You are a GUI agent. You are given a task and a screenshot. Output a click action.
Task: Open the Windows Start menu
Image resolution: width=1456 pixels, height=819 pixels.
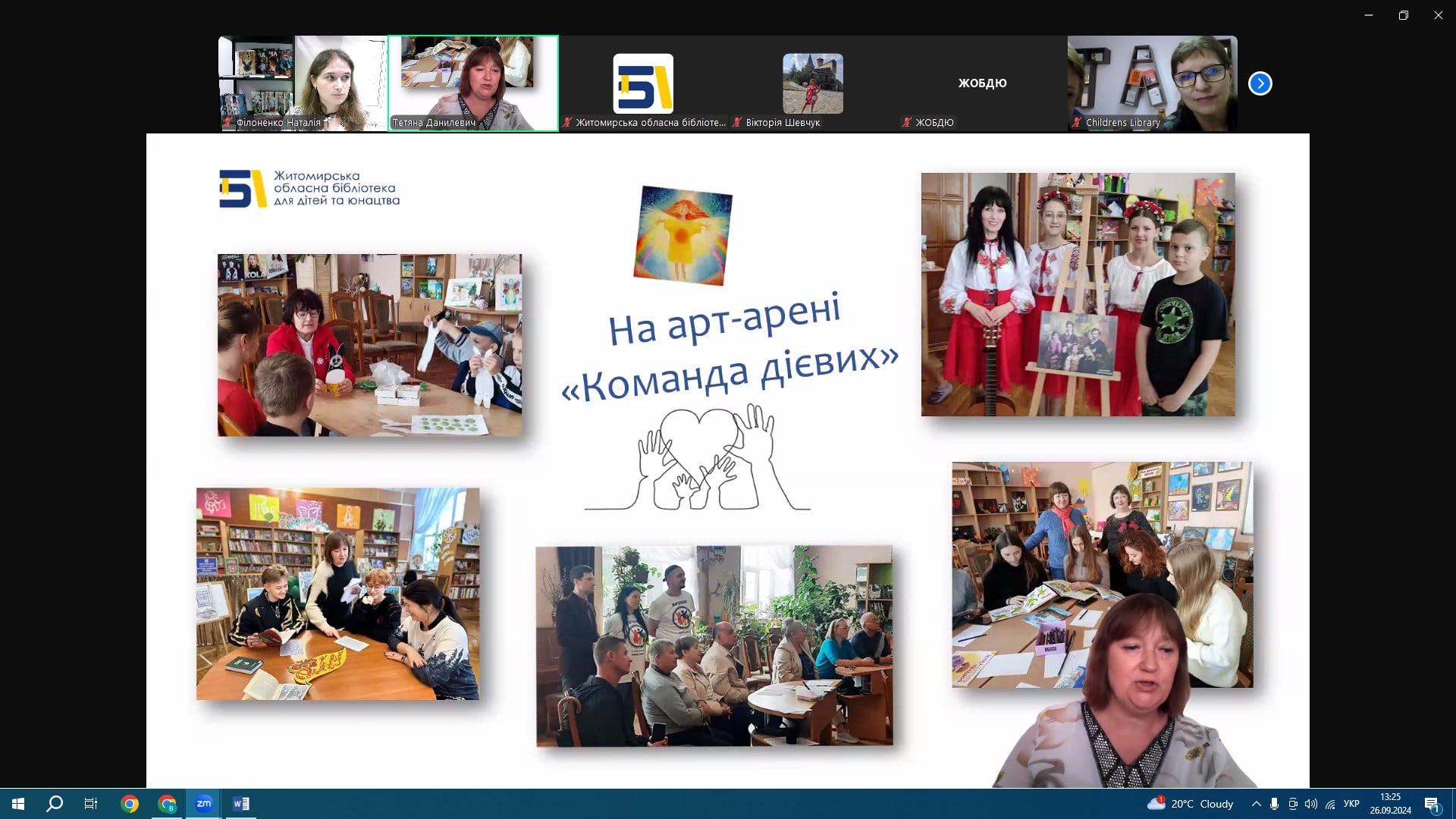coord(18,804)
